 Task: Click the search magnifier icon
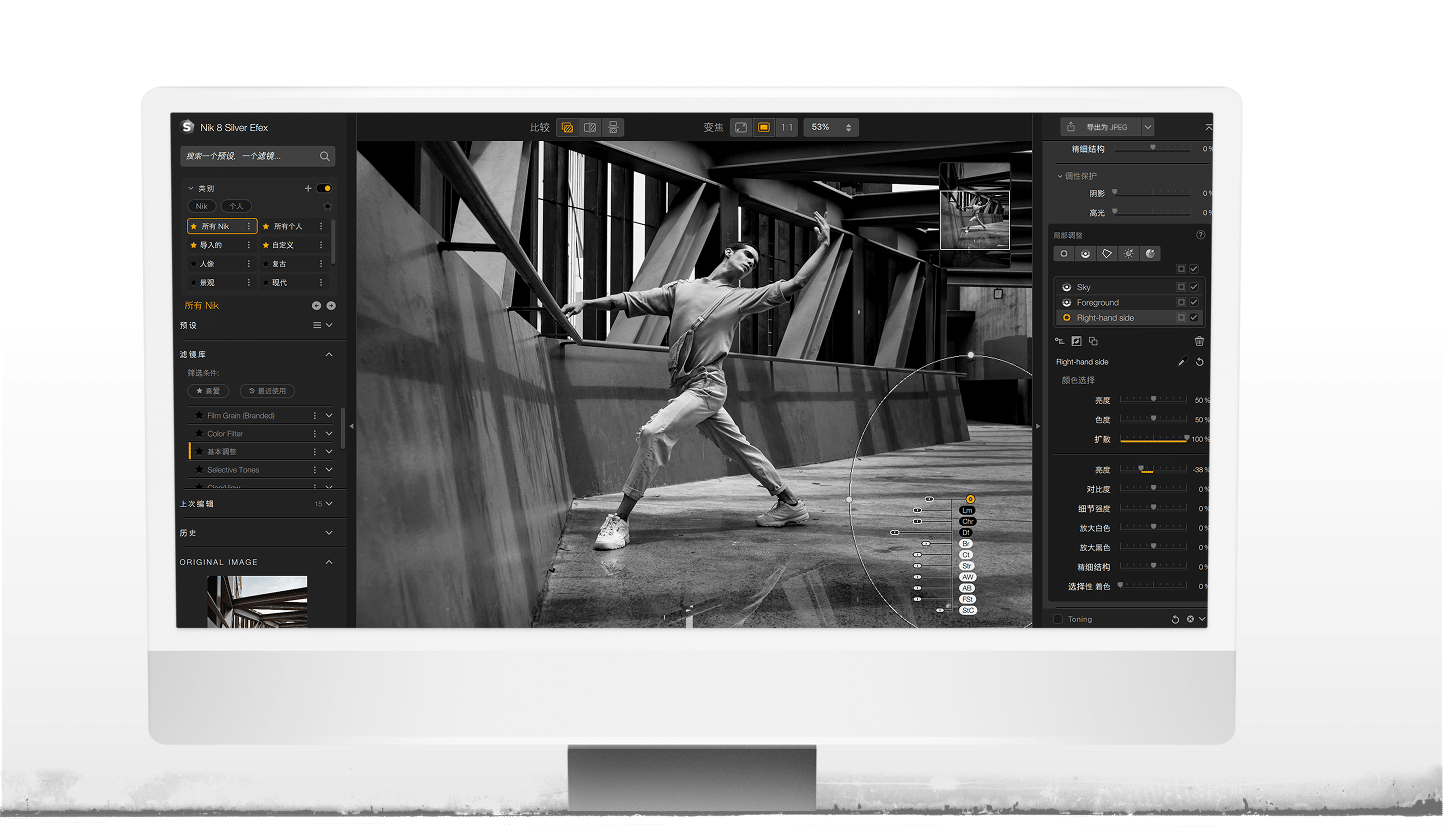click(x=325, y=156)
